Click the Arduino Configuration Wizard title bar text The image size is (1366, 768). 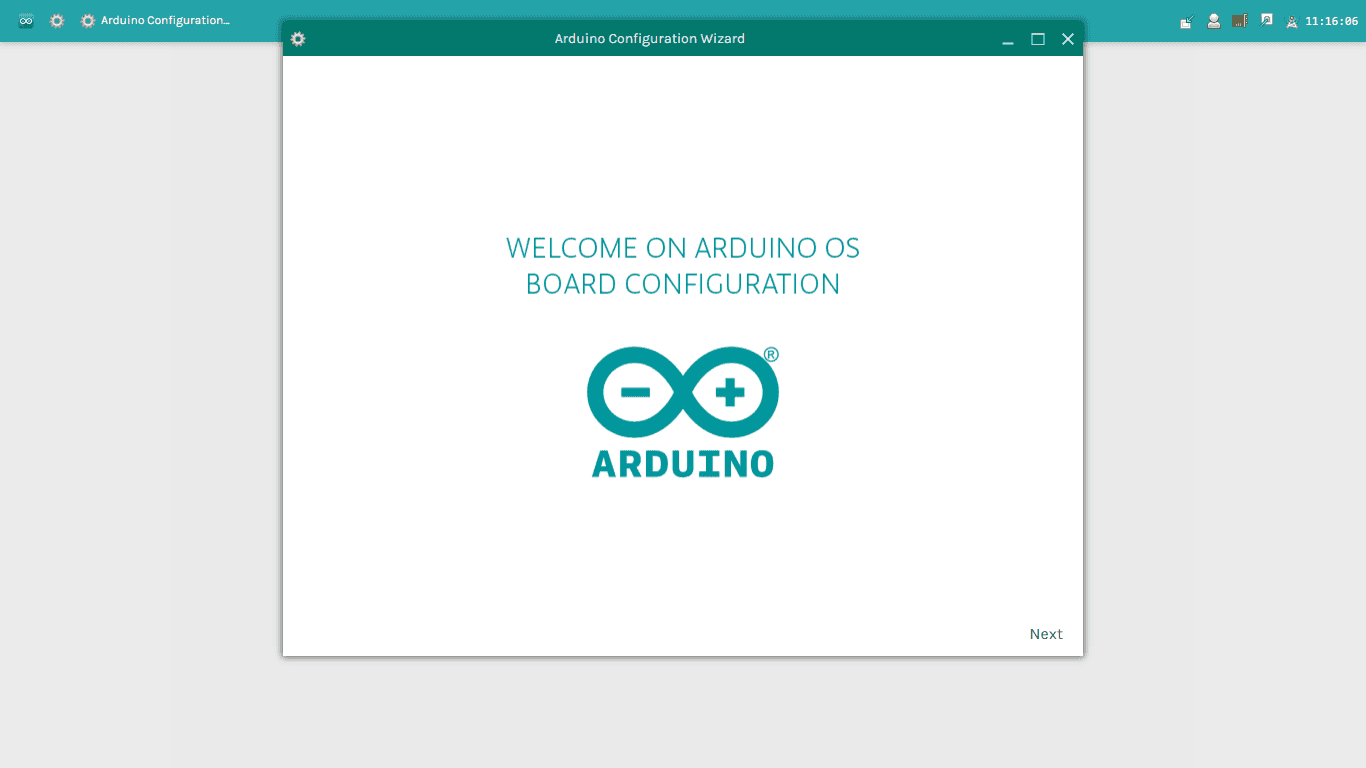coord(649,39)
